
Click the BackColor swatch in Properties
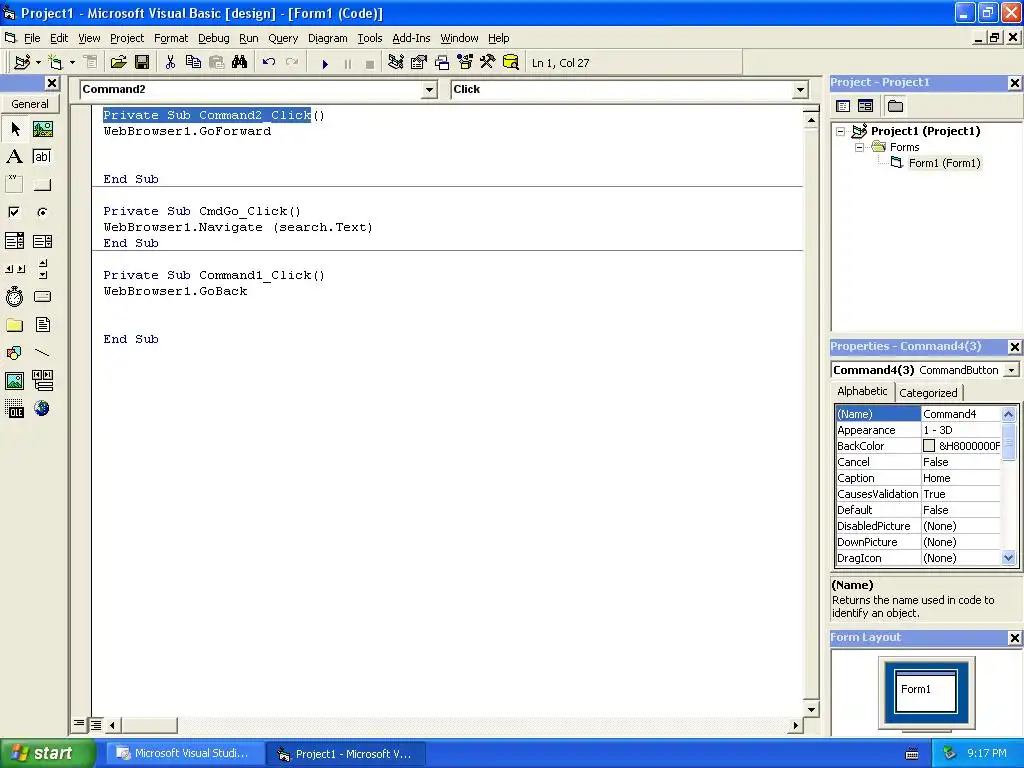929,446
